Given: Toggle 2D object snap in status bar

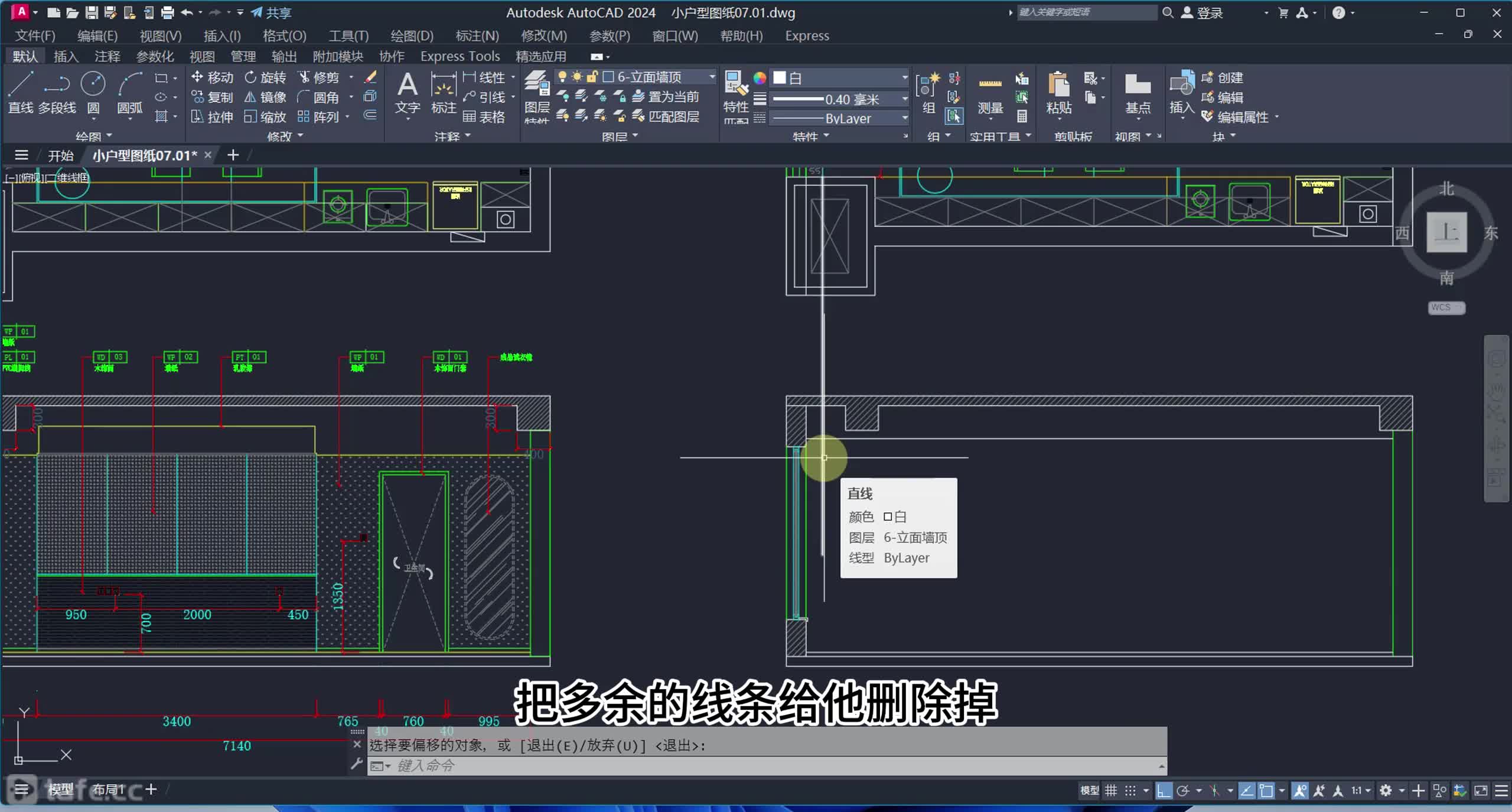Looking at the screenshot, I should [1266, 790].
